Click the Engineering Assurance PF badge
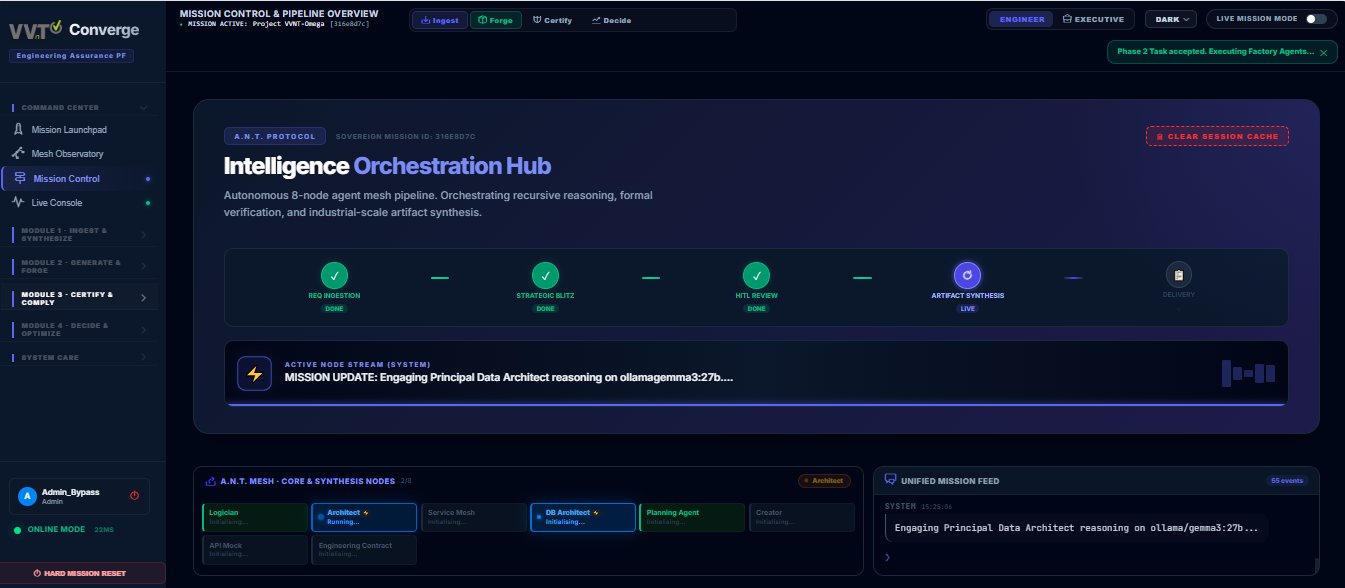 click(71, 57)
